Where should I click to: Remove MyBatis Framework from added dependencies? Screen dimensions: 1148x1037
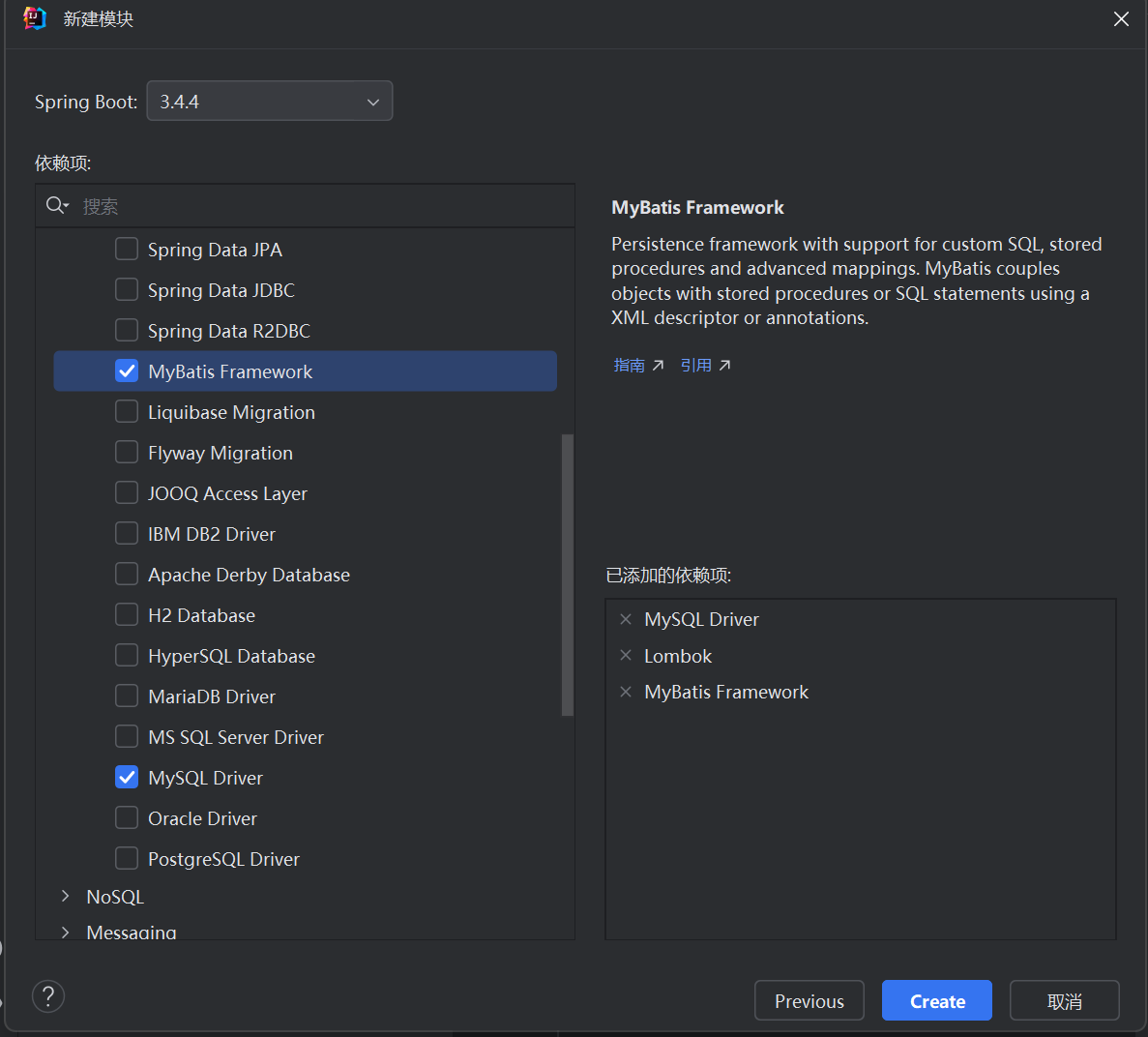tap(626, 692)
